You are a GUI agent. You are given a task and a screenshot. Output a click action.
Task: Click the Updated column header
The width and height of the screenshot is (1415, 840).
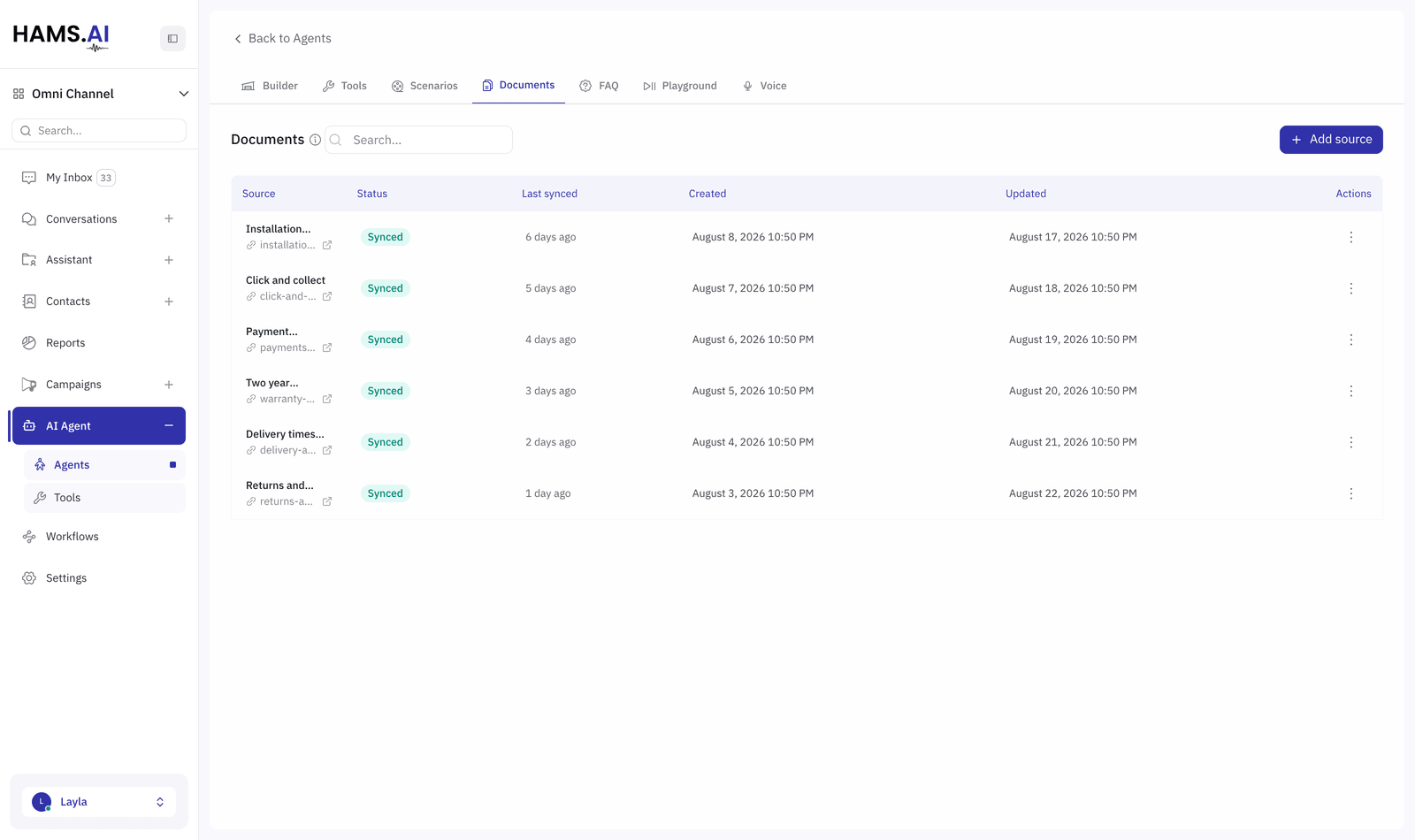tap(1026, 194)
